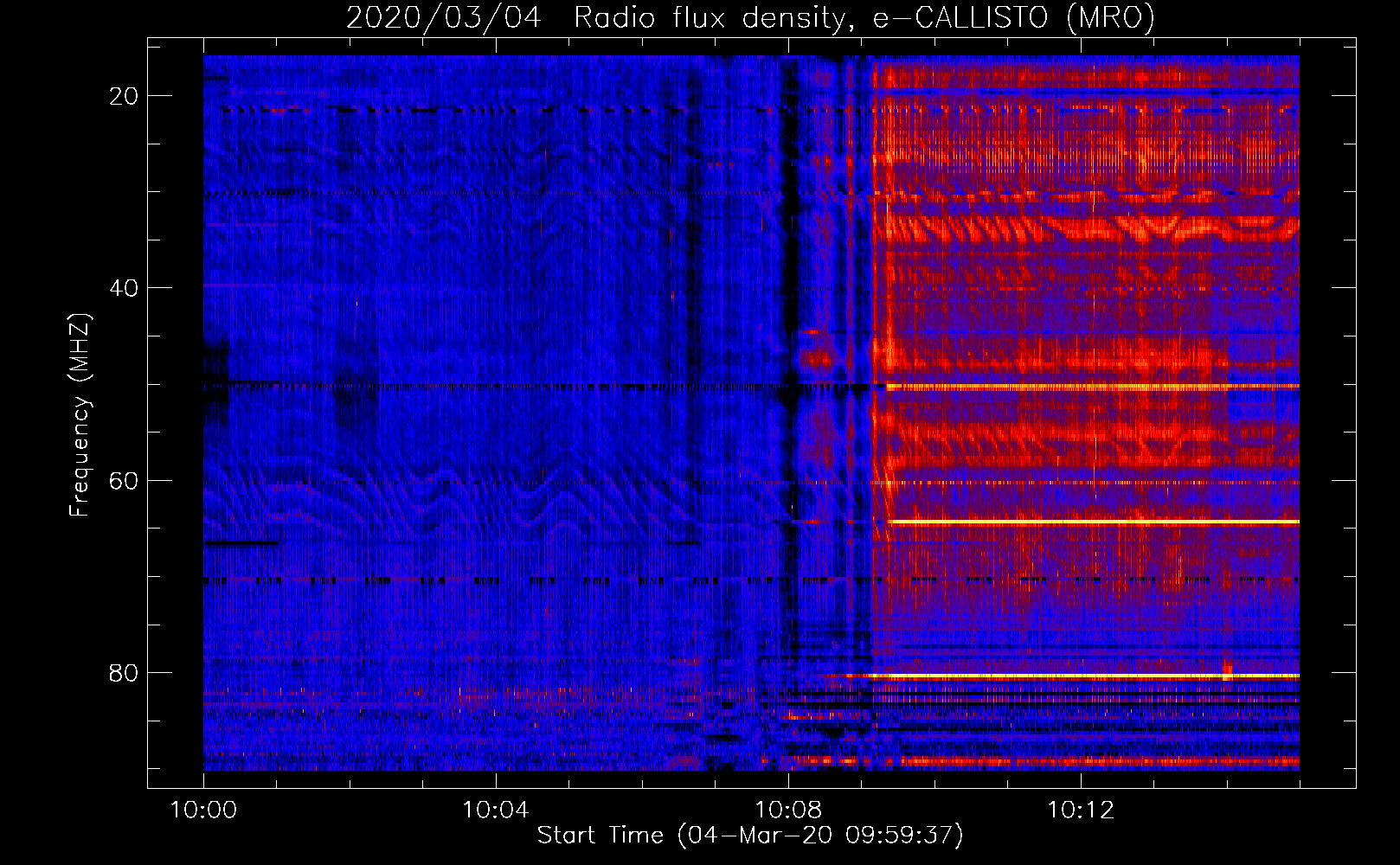Click the '40' frequency tick label
Viewport: 1400px width, 865px height.
pyautogui.click(x=124, y=288)
